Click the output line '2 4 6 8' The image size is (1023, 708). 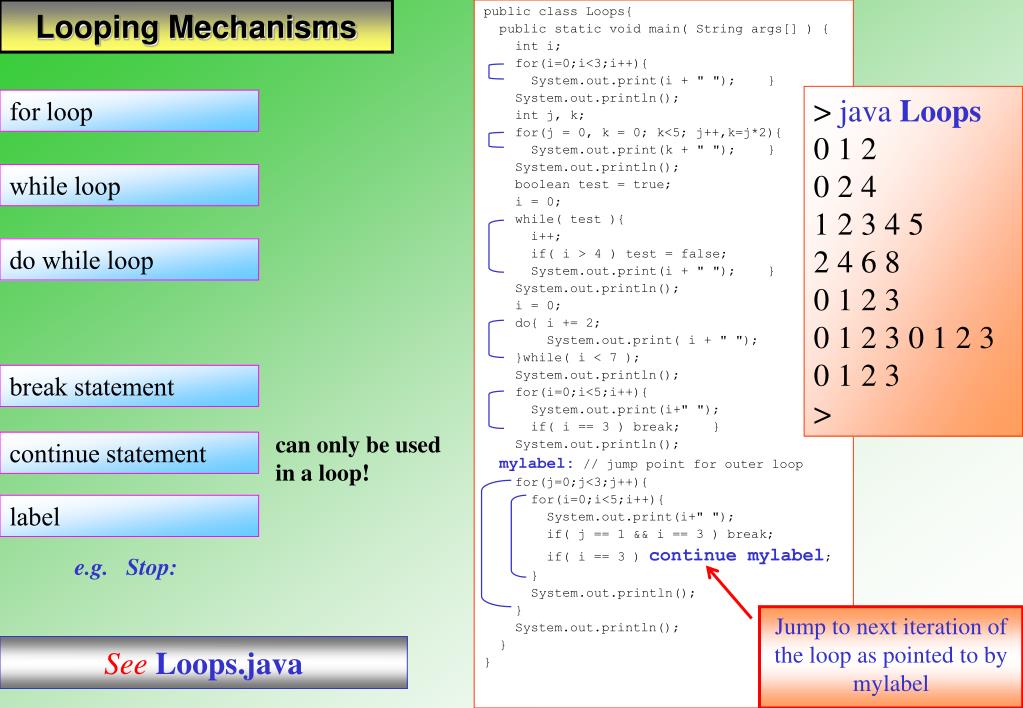[x=857, y=262]
